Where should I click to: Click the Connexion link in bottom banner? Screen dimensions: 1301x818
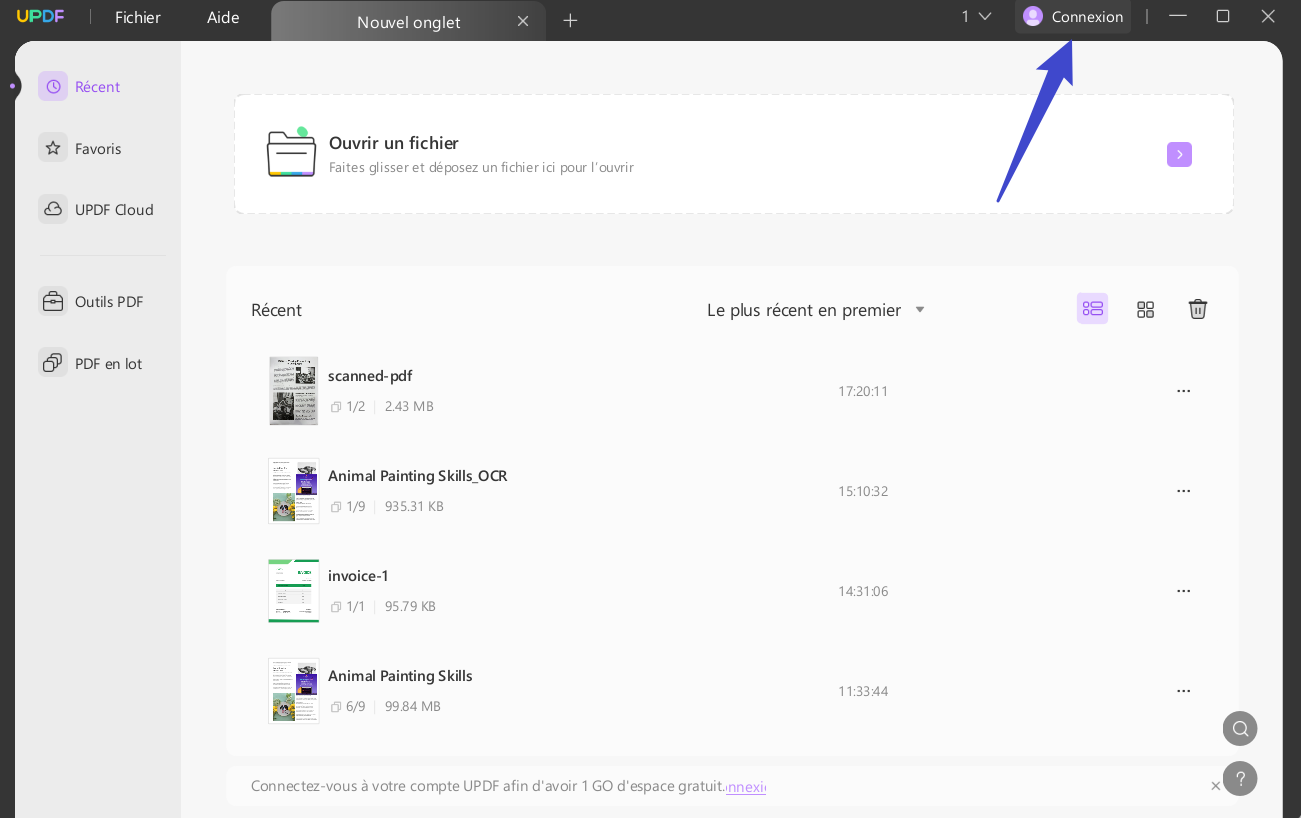[746, 787]
